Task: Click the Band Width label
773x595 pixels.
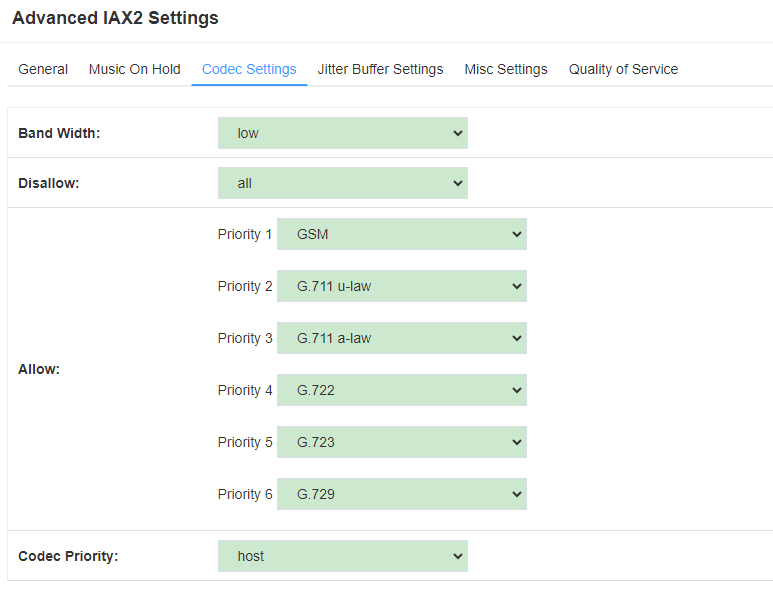Action: [59, 133]
